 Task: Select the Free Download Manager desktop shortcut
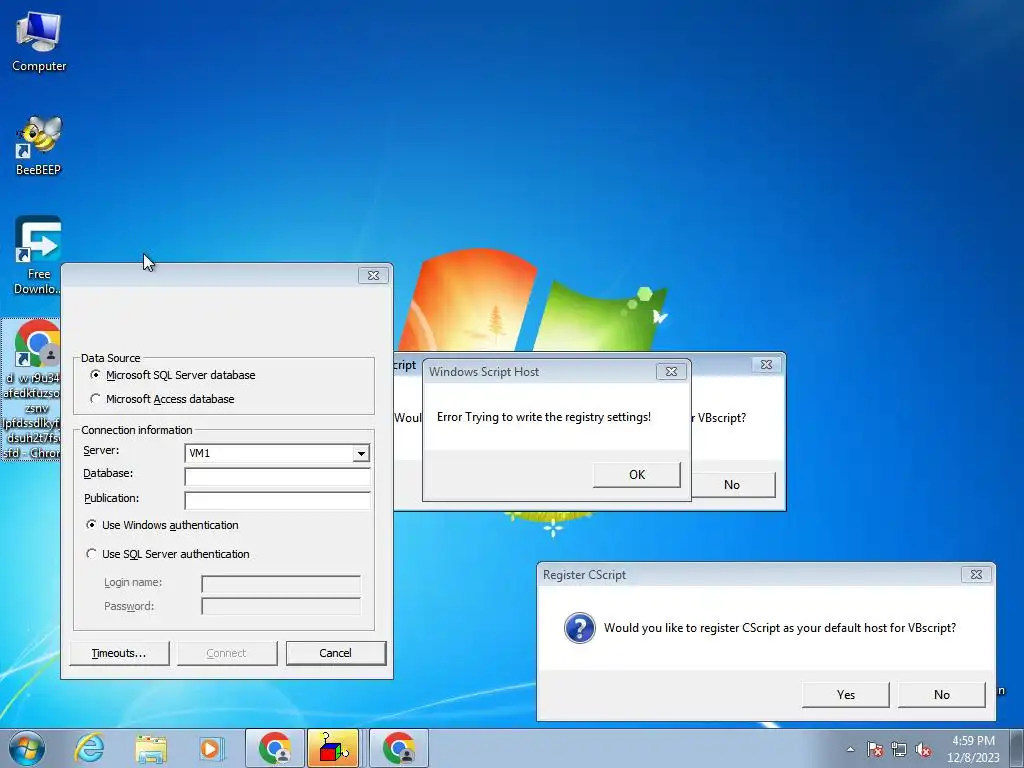[39, 255]
